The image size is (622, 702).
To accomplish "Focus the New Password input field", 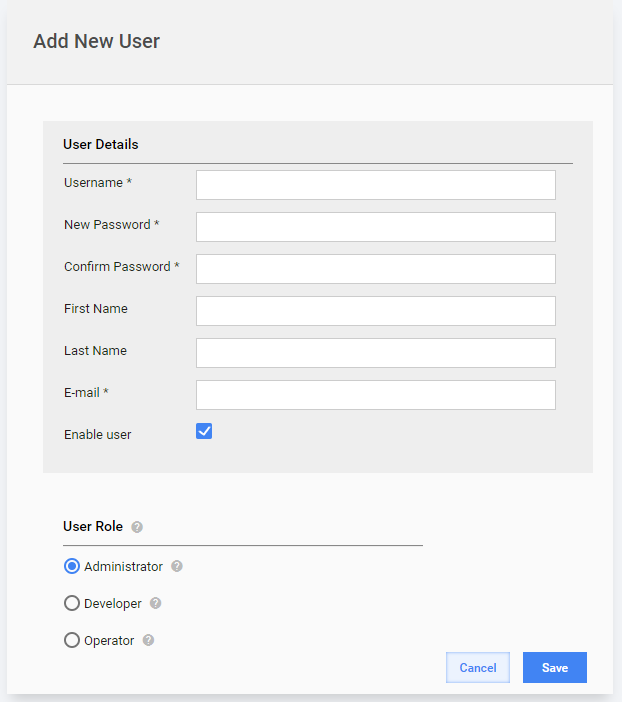I will pos(376,227).
